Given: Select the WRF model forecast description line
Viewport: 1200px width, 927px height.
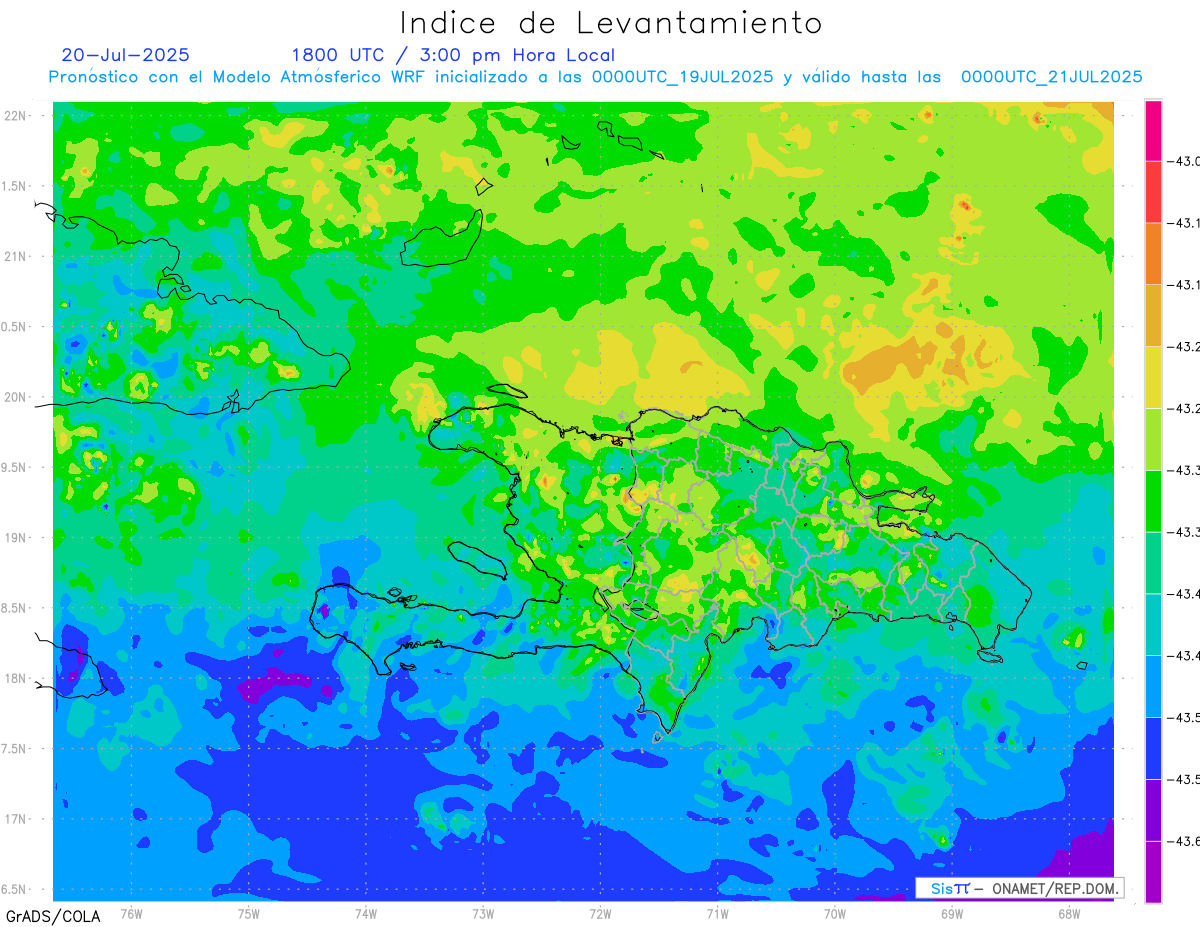Looking at the screenshot, I should (x=595, y=77).
